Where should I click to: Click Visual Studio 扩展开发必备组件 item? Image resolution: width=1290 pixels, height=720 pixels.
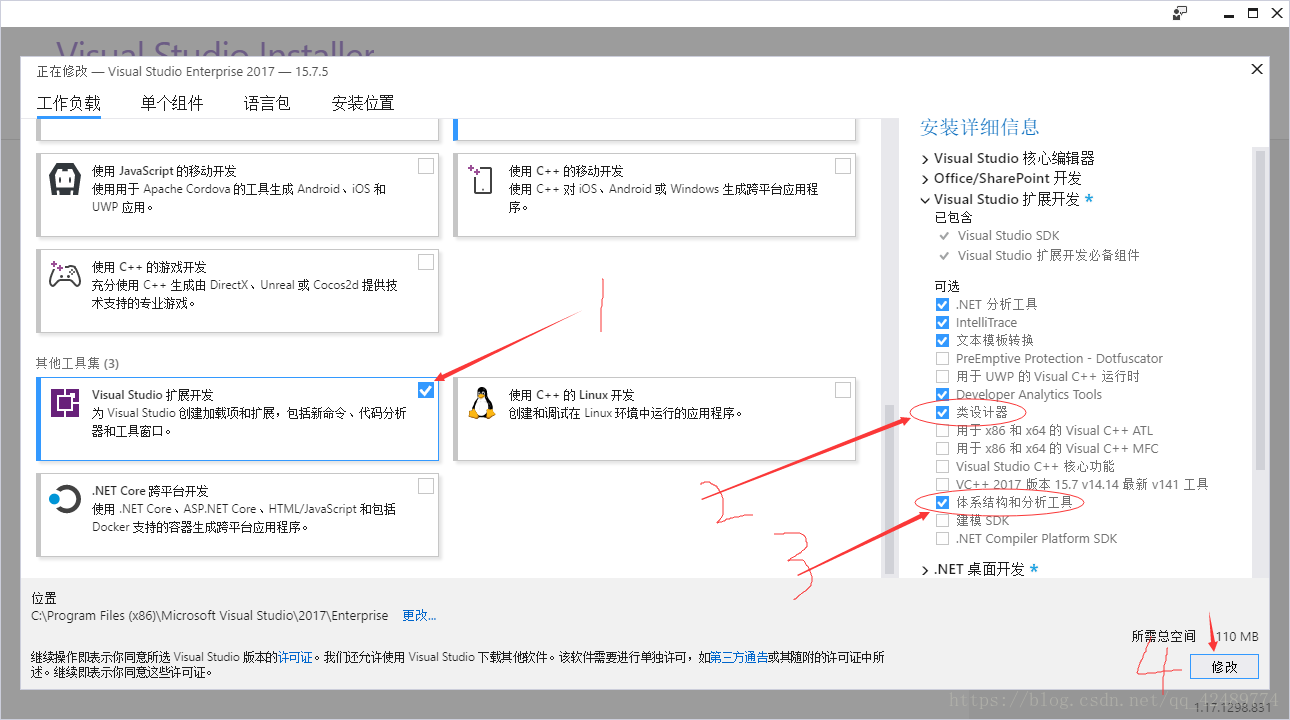[x=1048, y=255]
